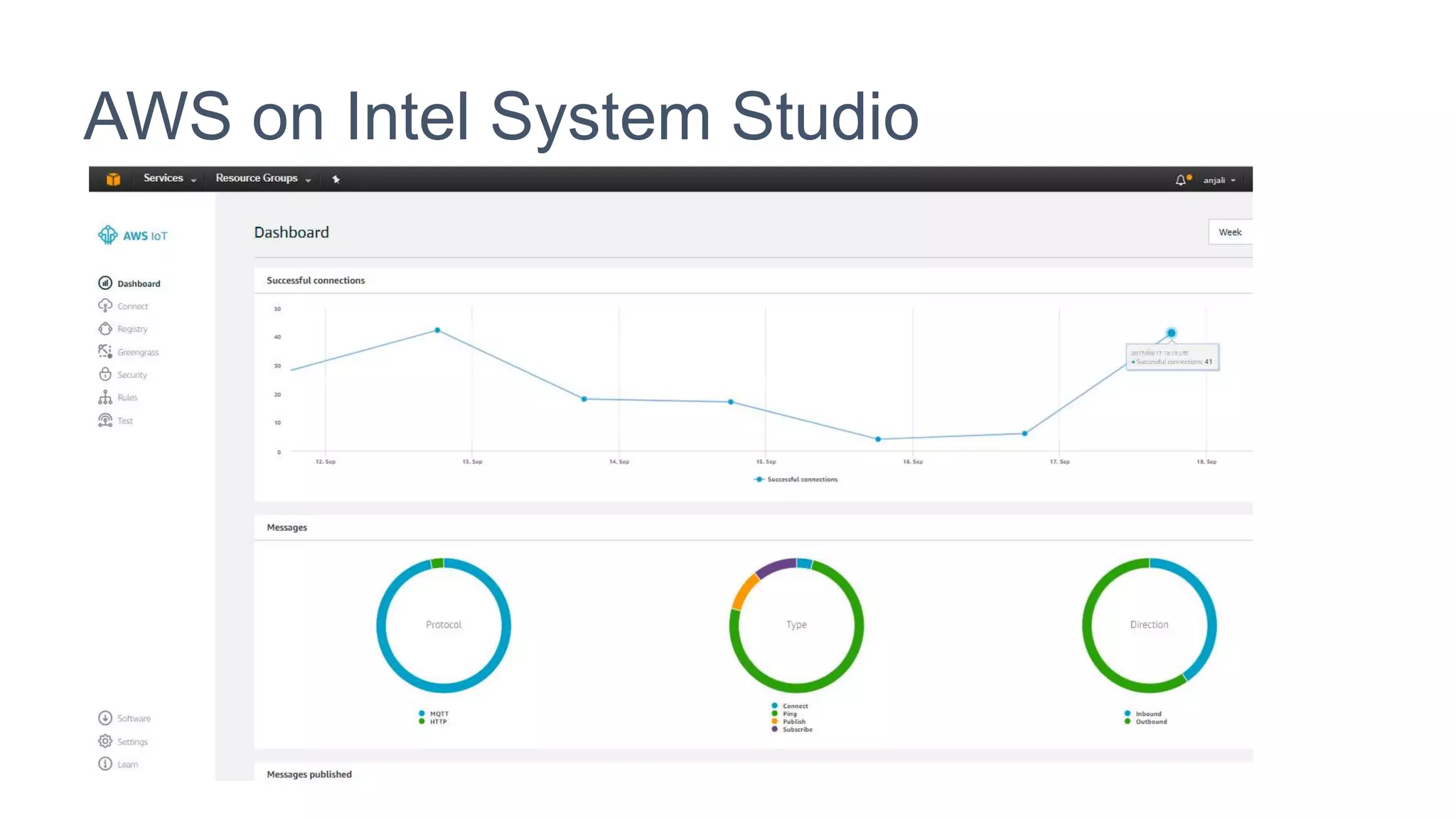Screen dimensions: 1456x819
Task: Click the "Dashboard" page heading
Action: pos(291,232)
